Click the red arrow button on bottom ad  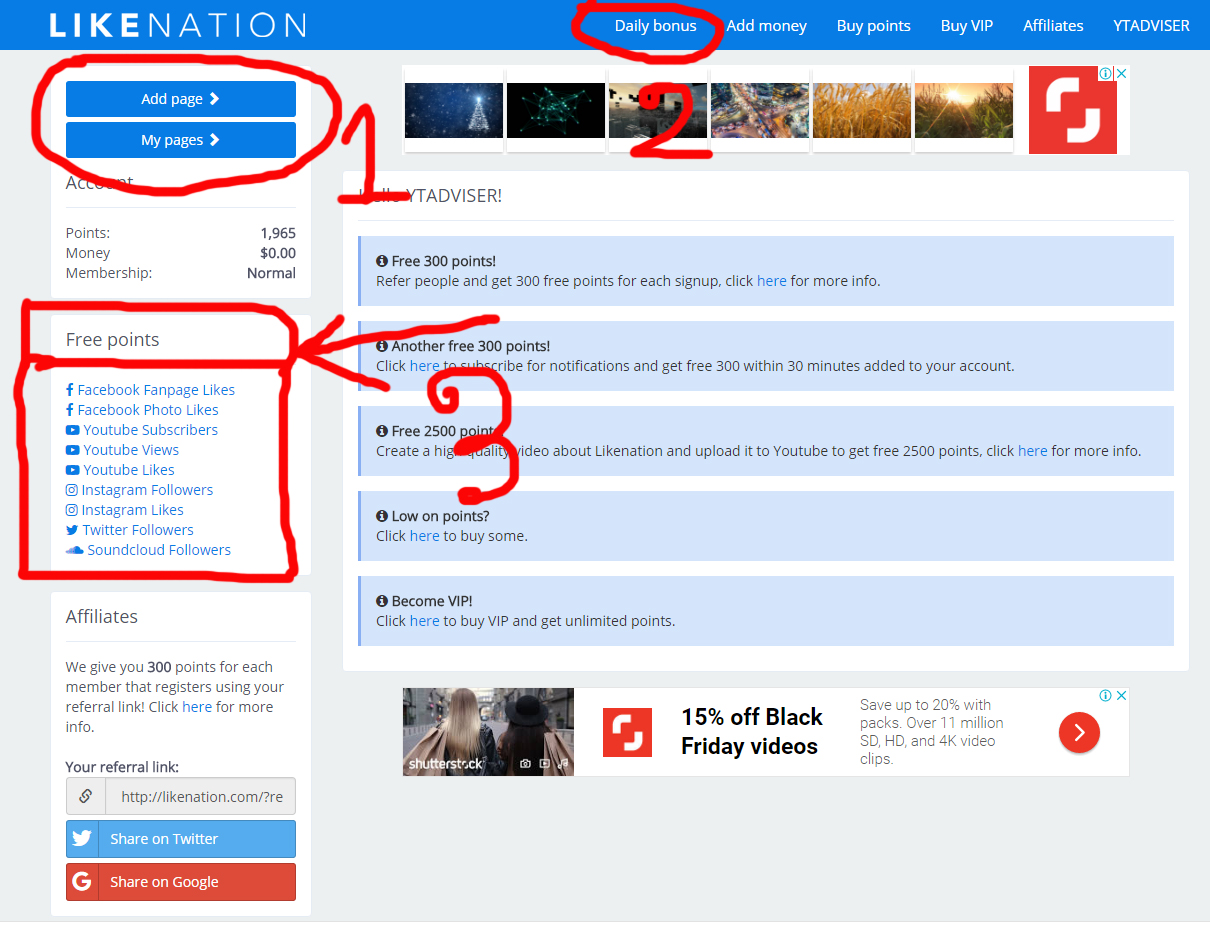(1079, 733)
